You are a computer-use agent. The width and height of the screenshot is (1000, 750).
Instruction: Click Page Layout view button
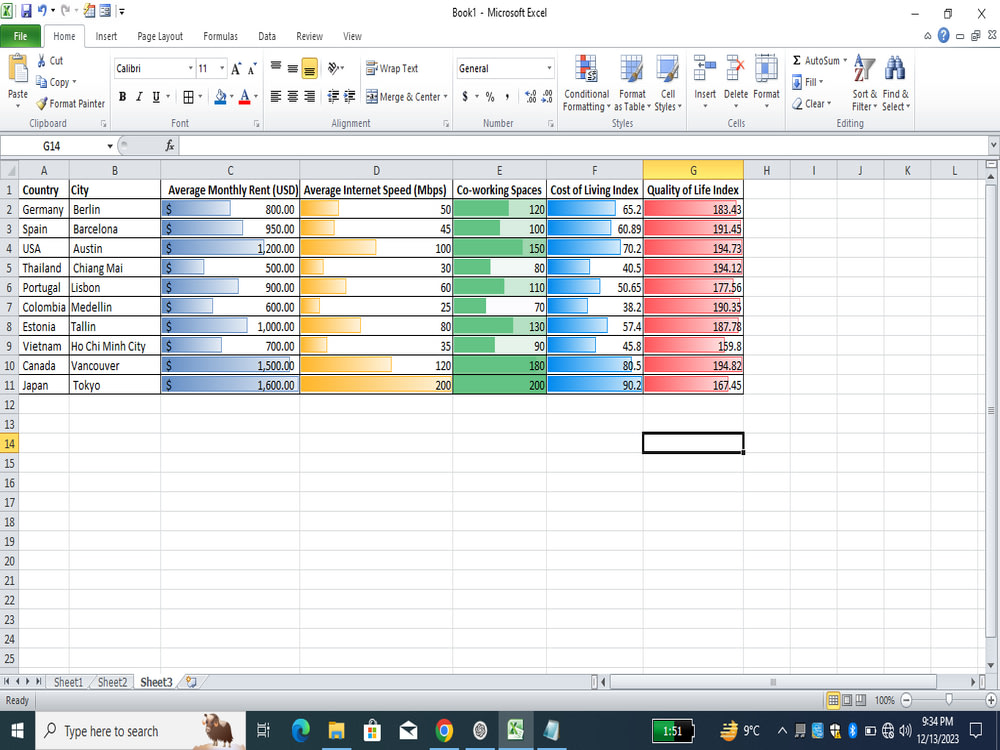coord(847,700)
